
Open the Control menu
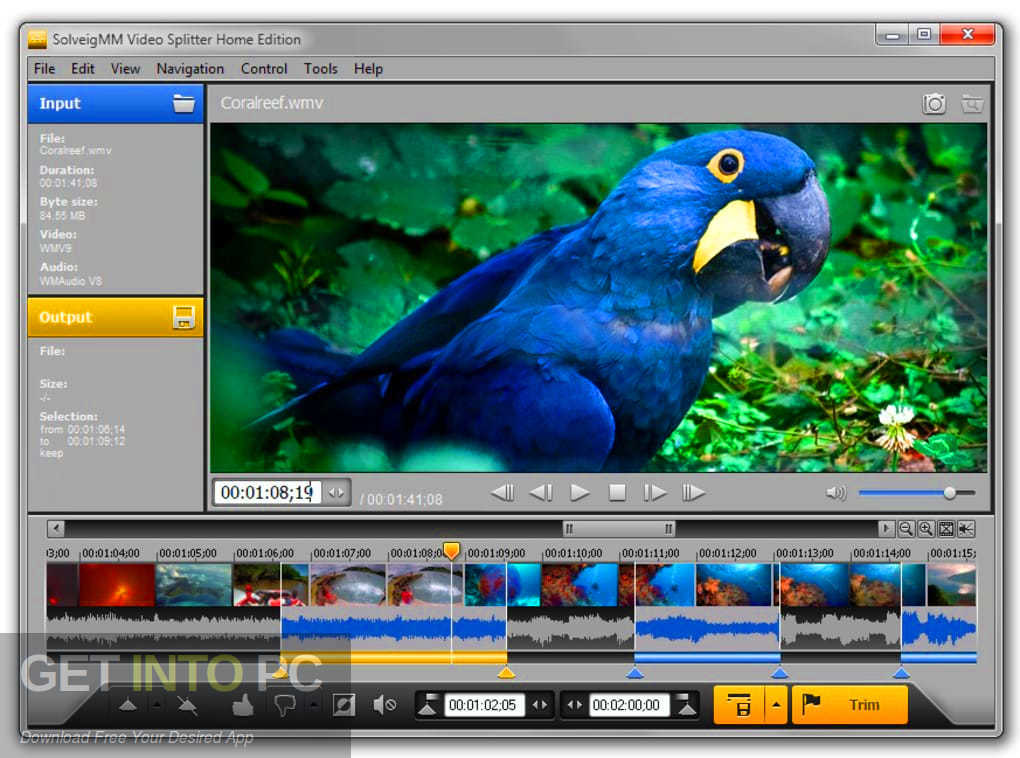263,69
